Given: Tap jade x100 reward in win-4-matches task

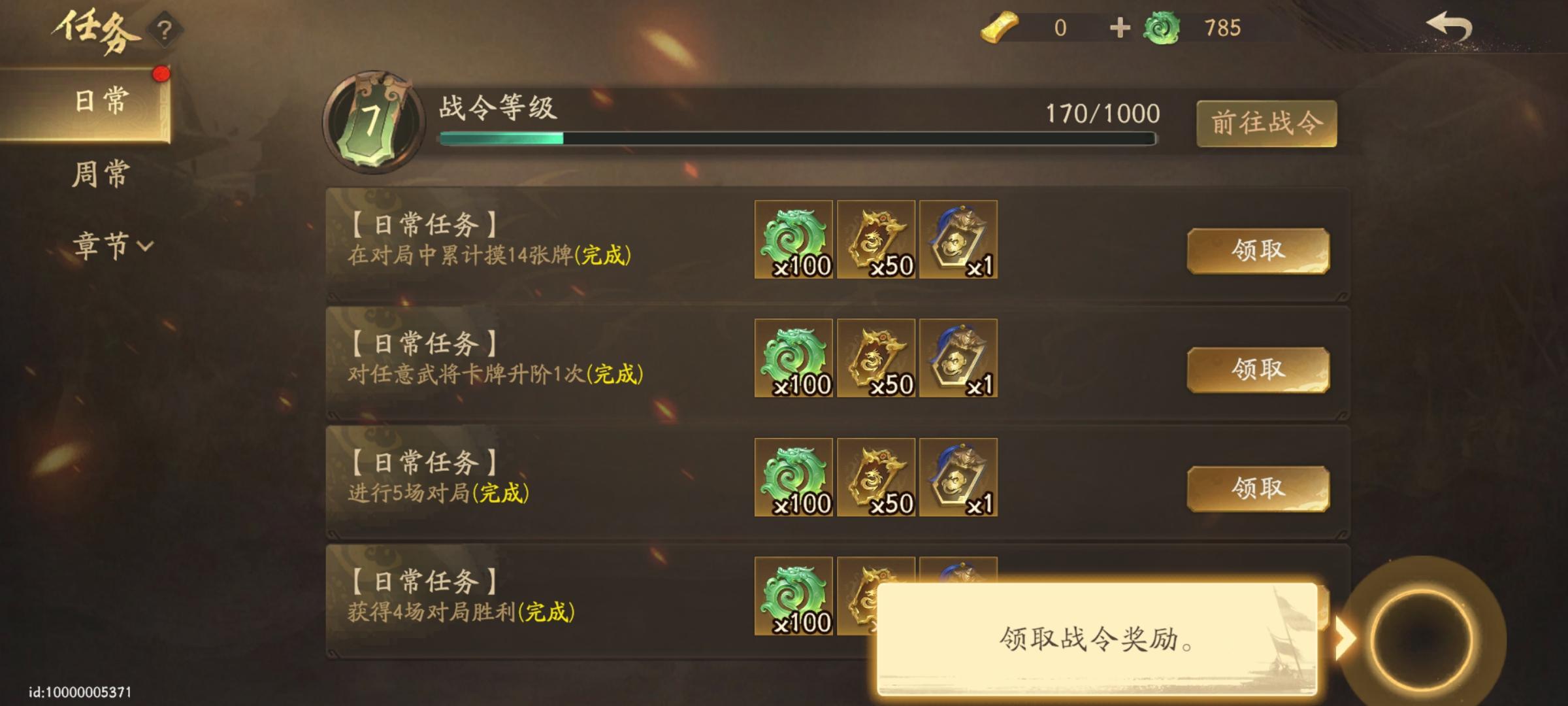Looking at the screenshot, I should coord(794,596).
